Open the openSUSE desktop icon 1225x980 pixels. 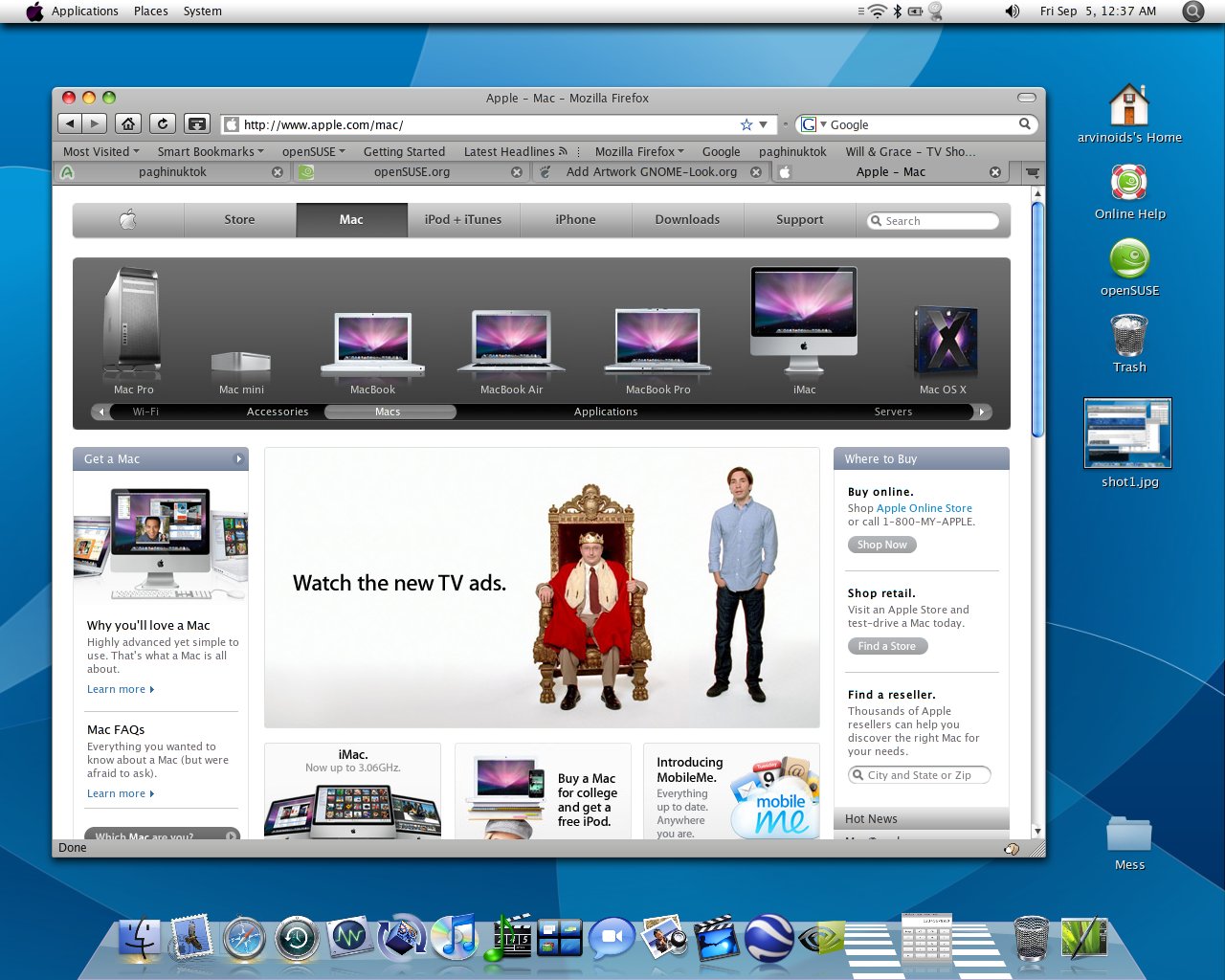(1129, 268)
